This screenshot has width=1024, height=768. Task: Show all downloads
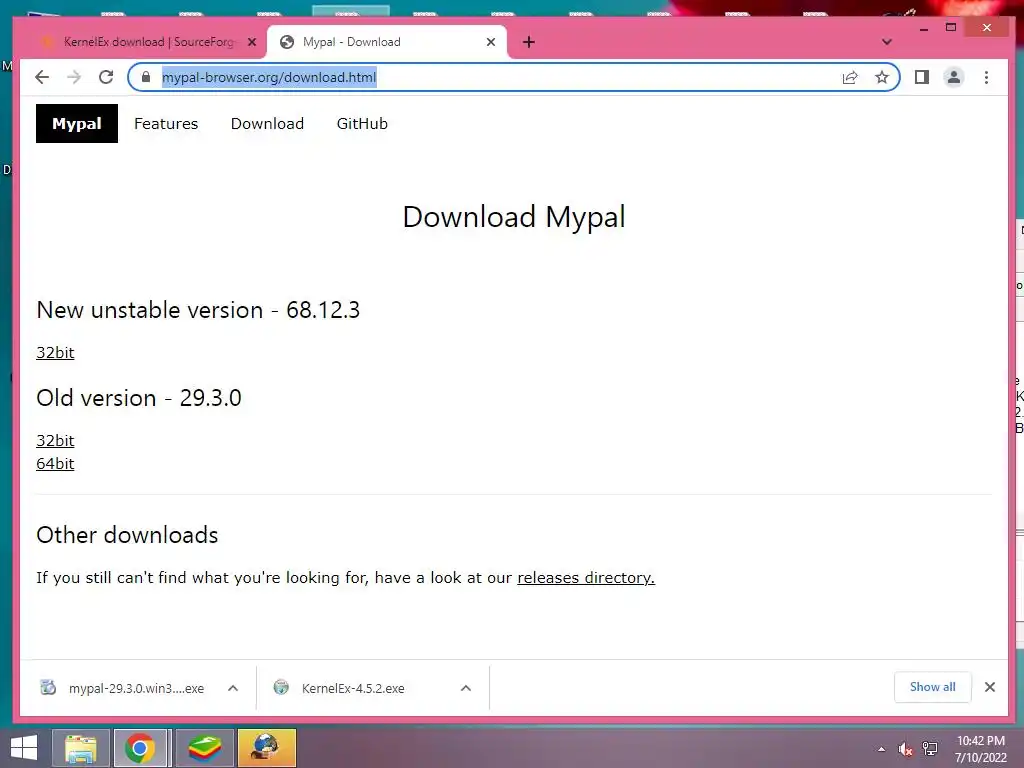[x=933, y=687]
